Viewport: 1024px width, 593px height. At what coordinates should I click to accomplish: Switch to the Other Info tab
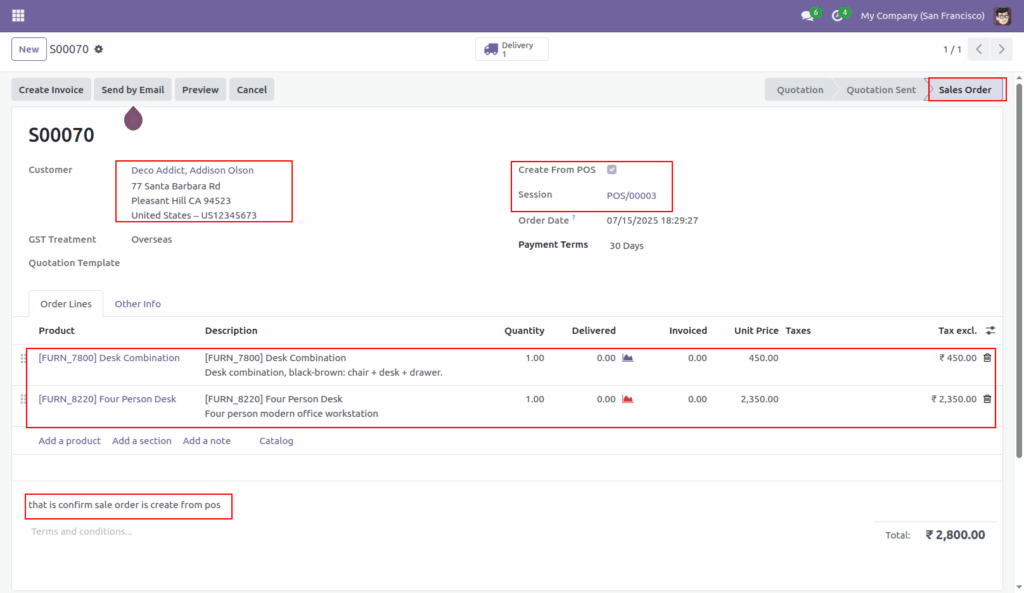click(137, 304)
